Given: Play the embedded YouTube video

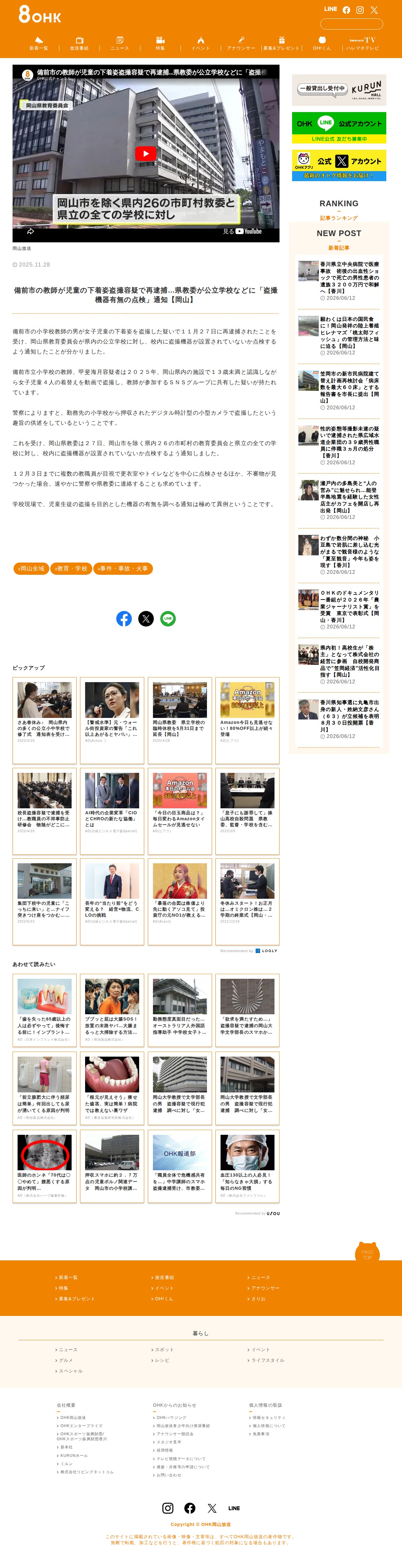Looking at the screenshot, I should [x=146, y=154].
